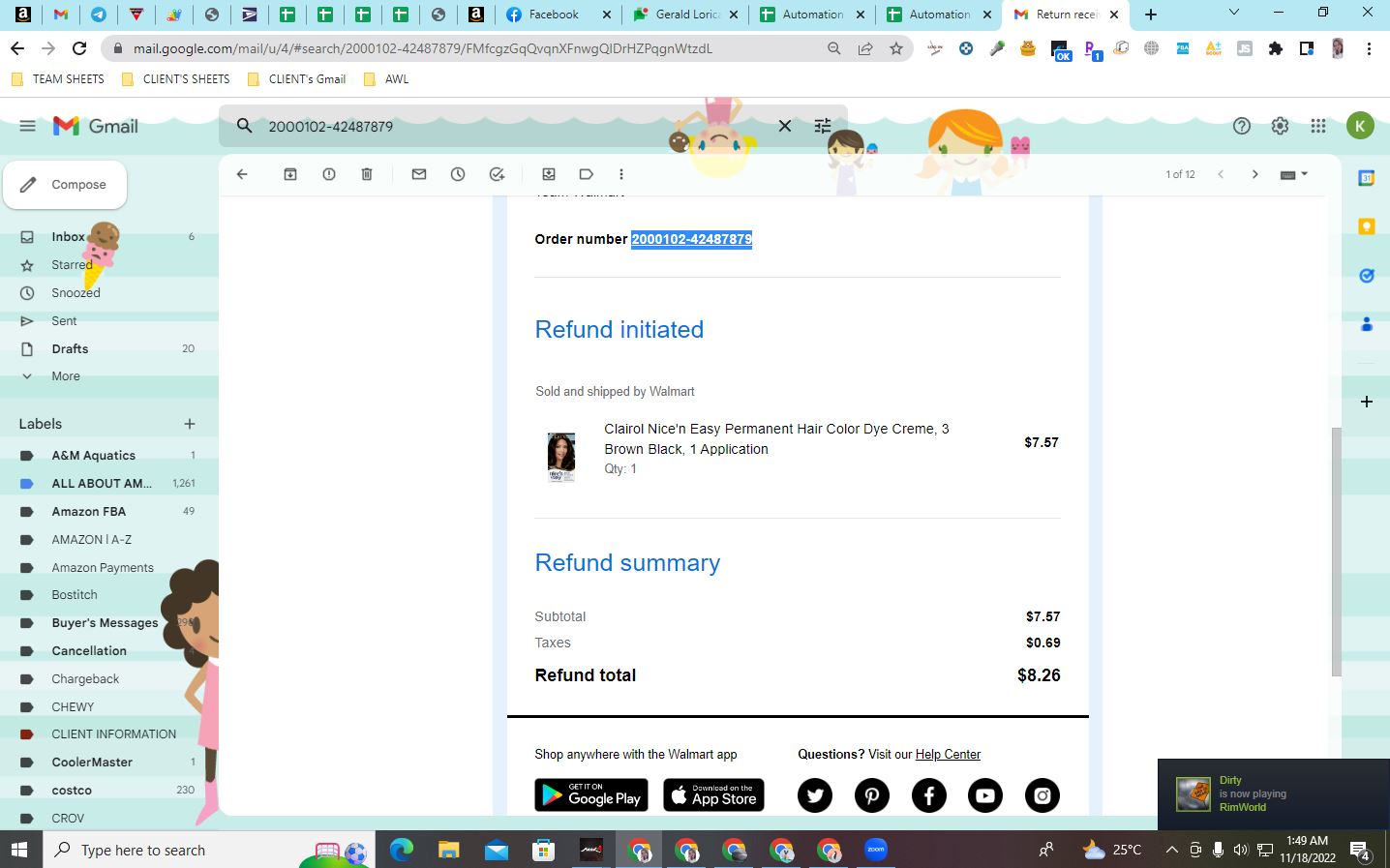Open Chrome tab search dropdown
This screenshot has width=1390, height=868.
pos(1234,13)
